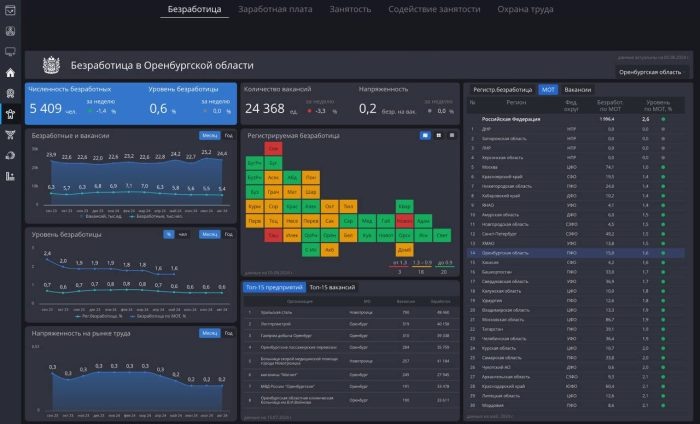This screenshot has height=424, width=700.
Task: Select the red Сев district tile
Action: click(273, 148)
